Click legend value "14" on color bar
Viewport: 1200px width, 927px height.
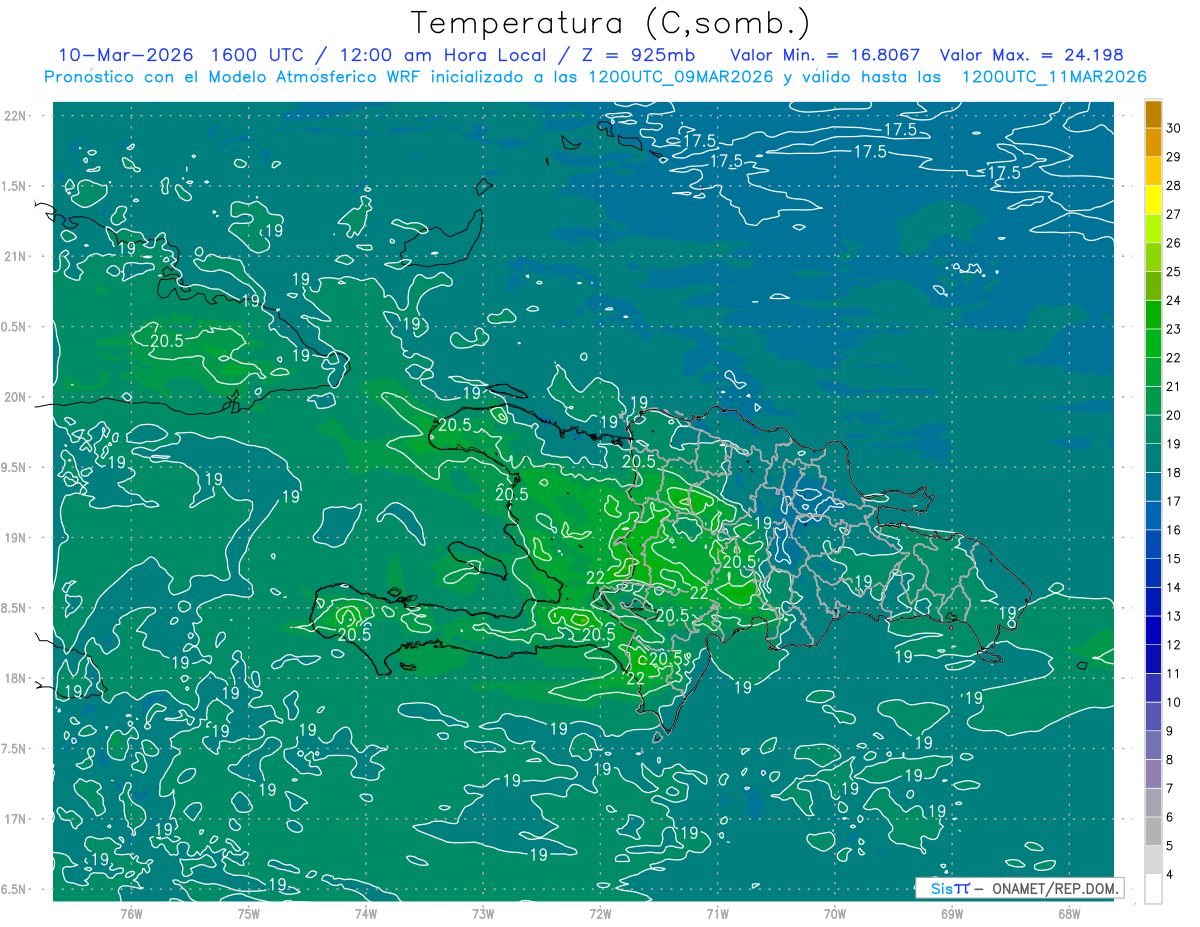click(1174, 588)
